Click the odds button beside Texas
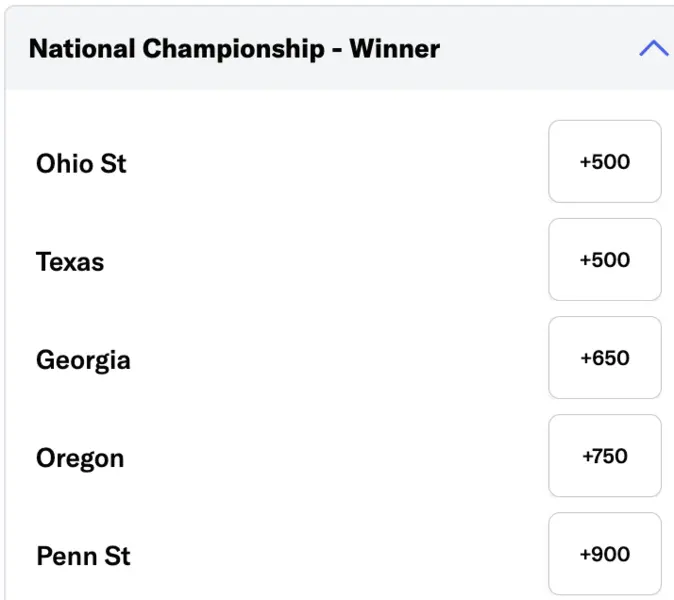674x600 pixels. (604, 260)
